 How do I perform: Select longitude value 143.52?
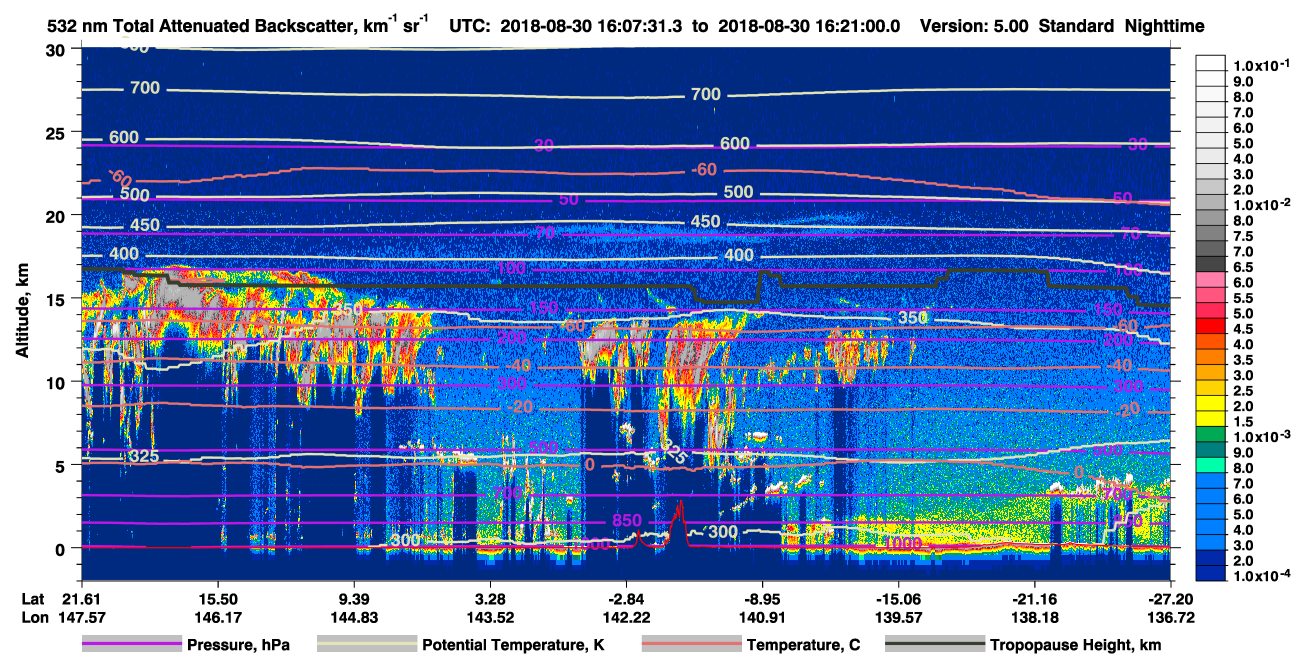490,617
